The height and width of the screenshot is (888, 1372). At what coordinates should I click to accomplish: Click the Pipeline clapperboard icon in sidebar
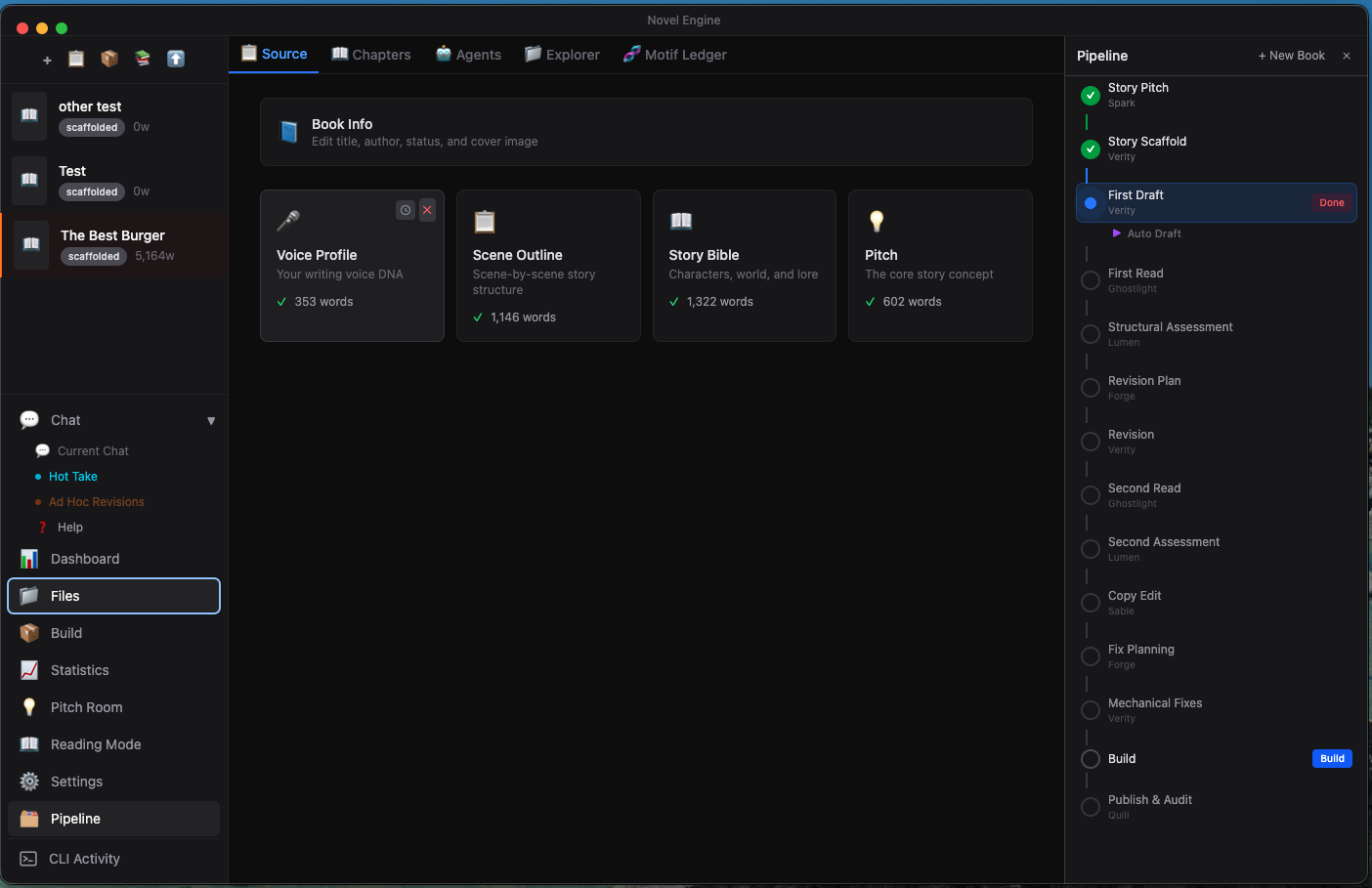(x=29, y=819)
